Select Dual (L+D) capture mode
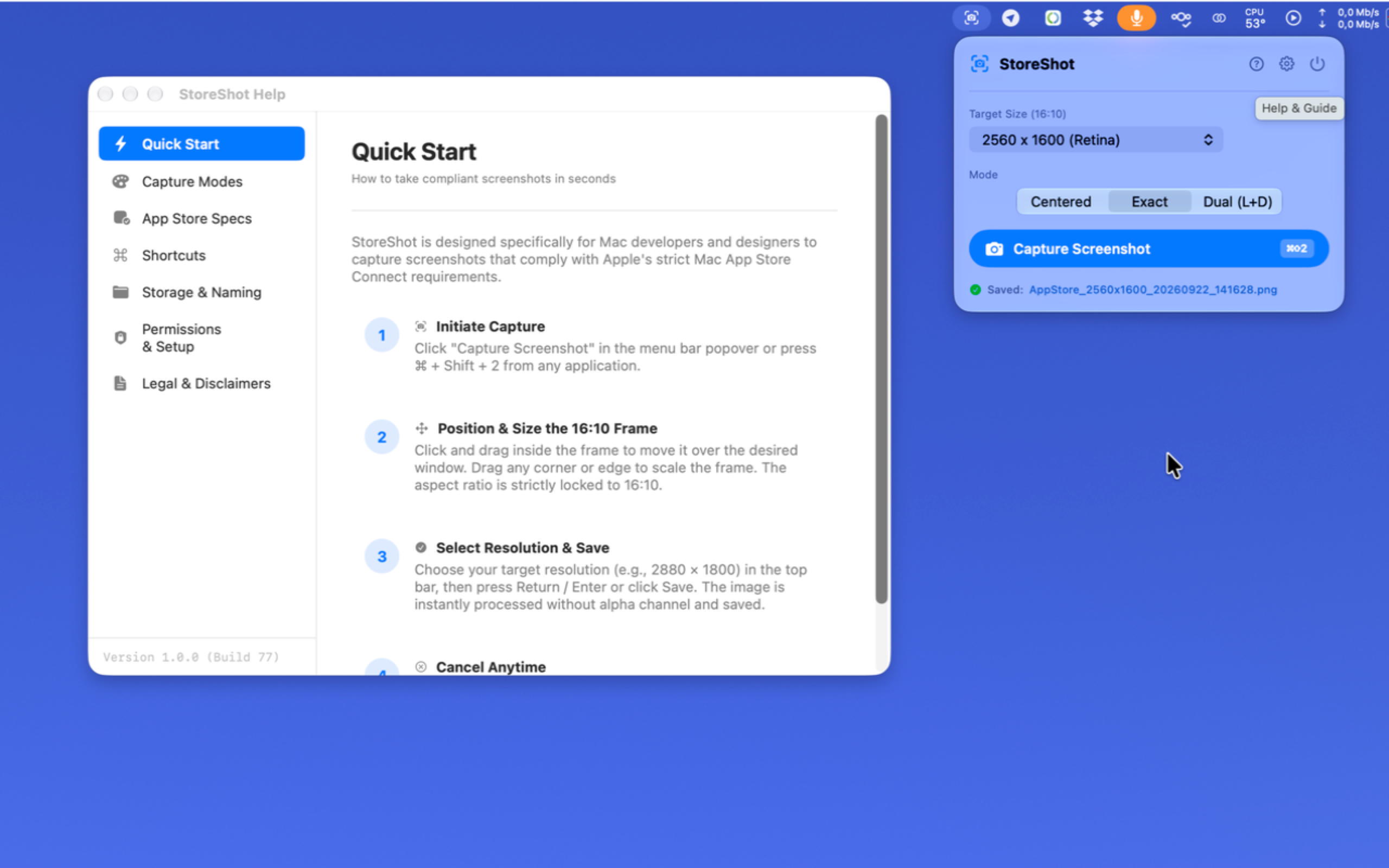This screenshot has width=1389, height=868. point(1238,201)
